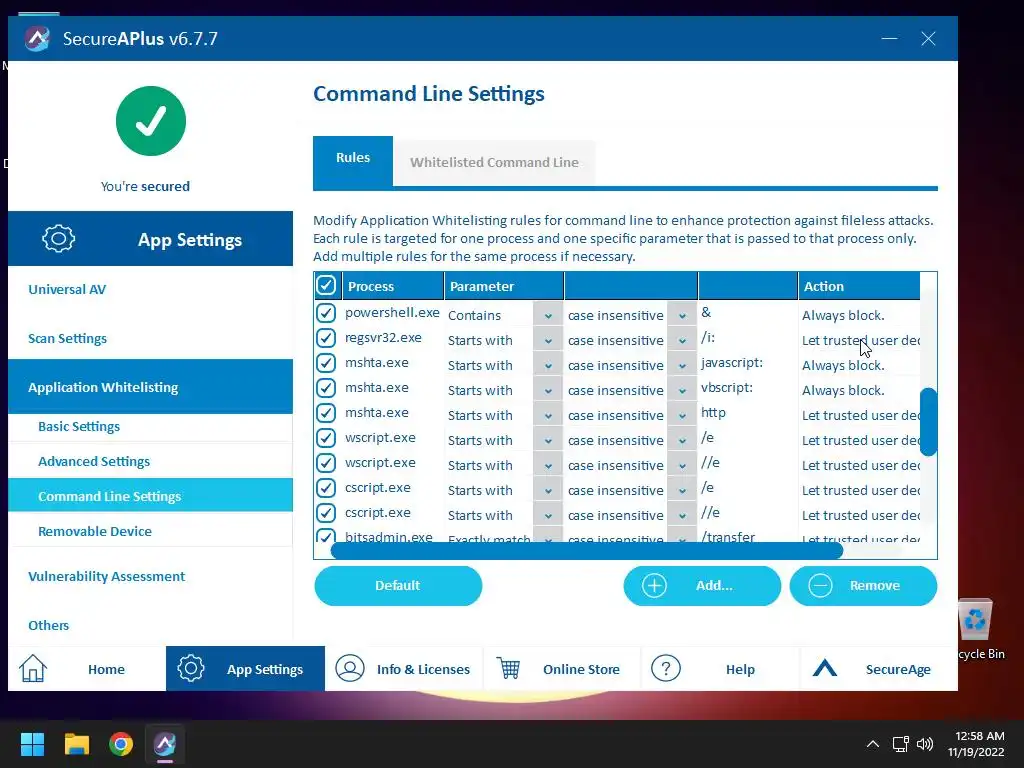Click Command Line Settings sidebar item
This screenshot has height=768, width=1024.
click(x=150, y=496)
